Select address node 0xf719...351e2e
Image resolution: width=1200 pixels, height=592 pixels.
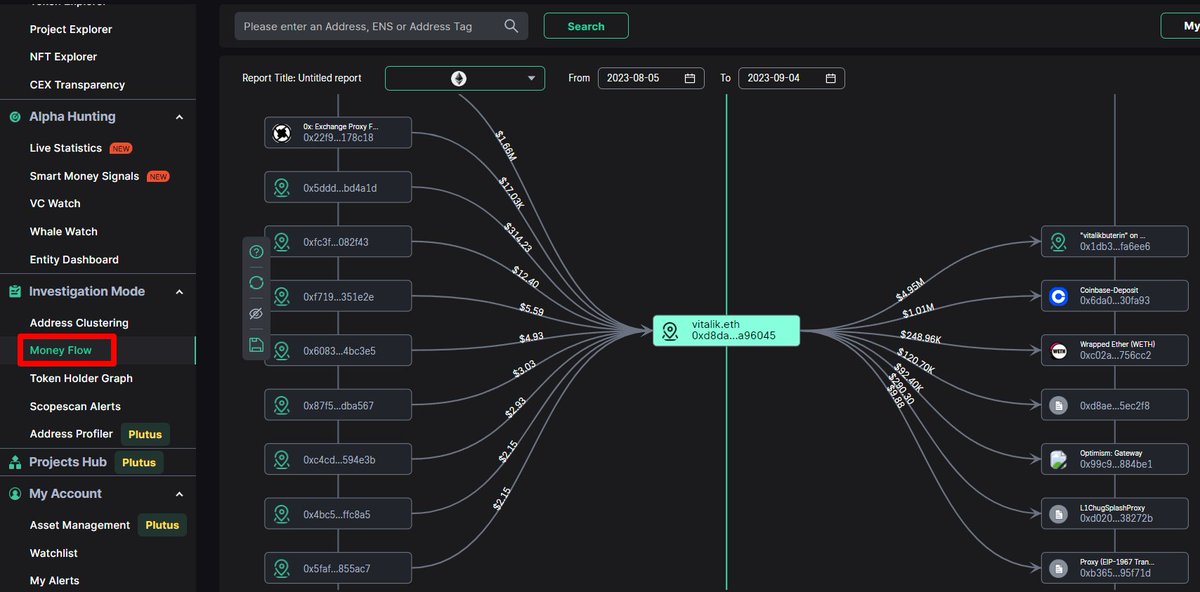(338, 297)
